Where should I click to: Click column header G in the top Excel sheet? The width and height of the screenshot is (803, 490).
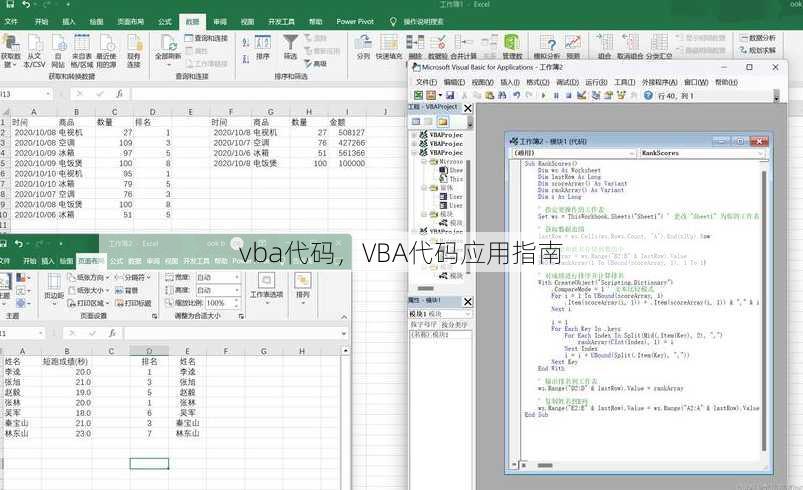click(x=270, y=112)
